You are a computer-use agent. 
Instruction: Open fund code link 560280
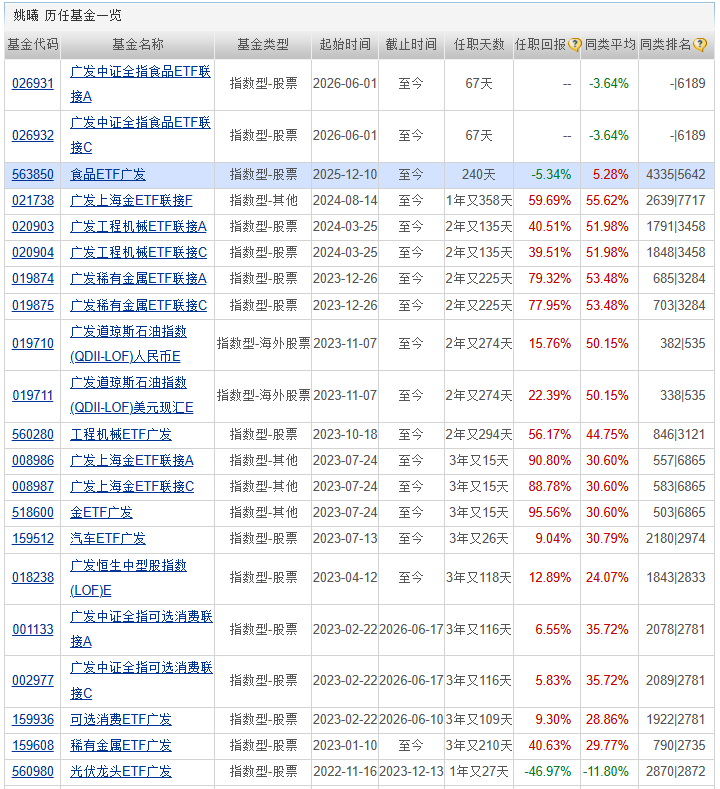click(33, 435)
